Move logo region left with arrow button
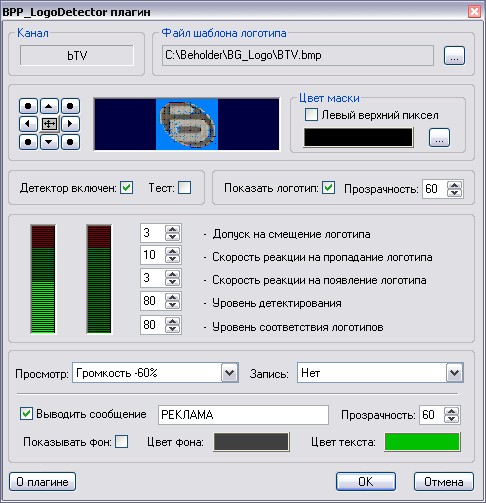This screenshot has width=486, height=503. (x=28, y=124)
